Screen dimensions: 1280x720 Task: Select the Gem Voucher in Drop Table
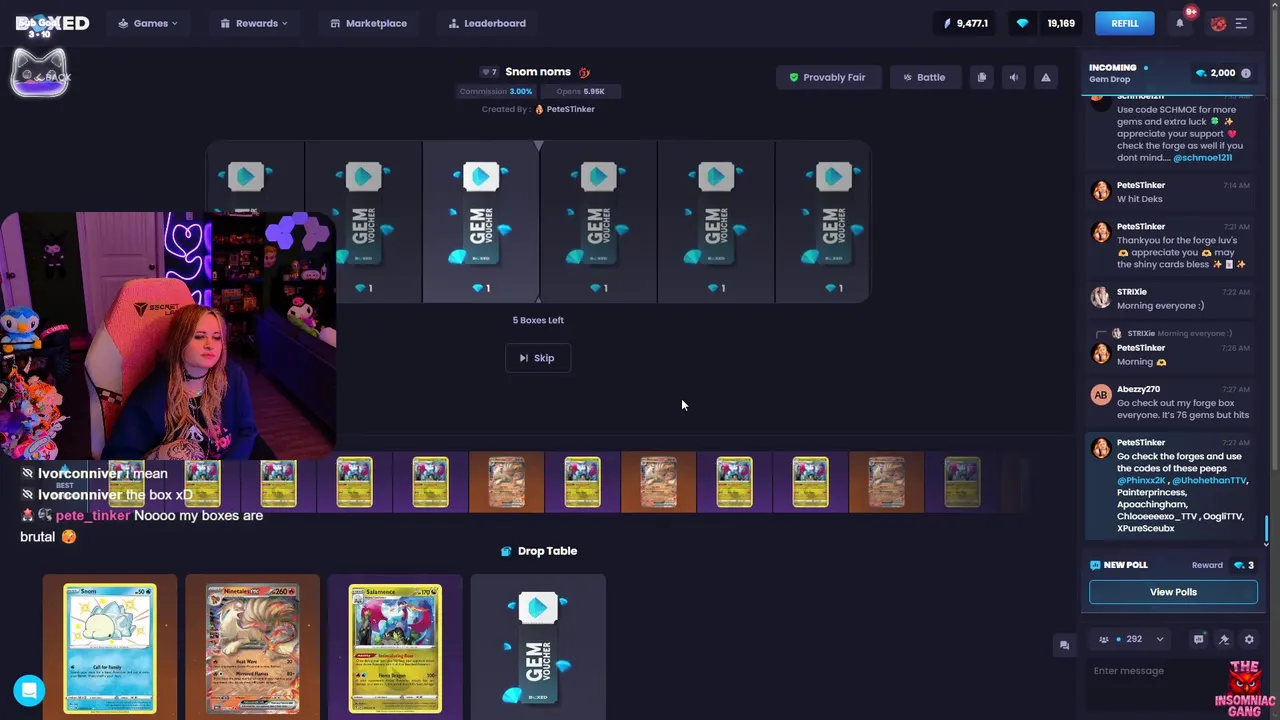pyautogui.click(x=538, y=648)
